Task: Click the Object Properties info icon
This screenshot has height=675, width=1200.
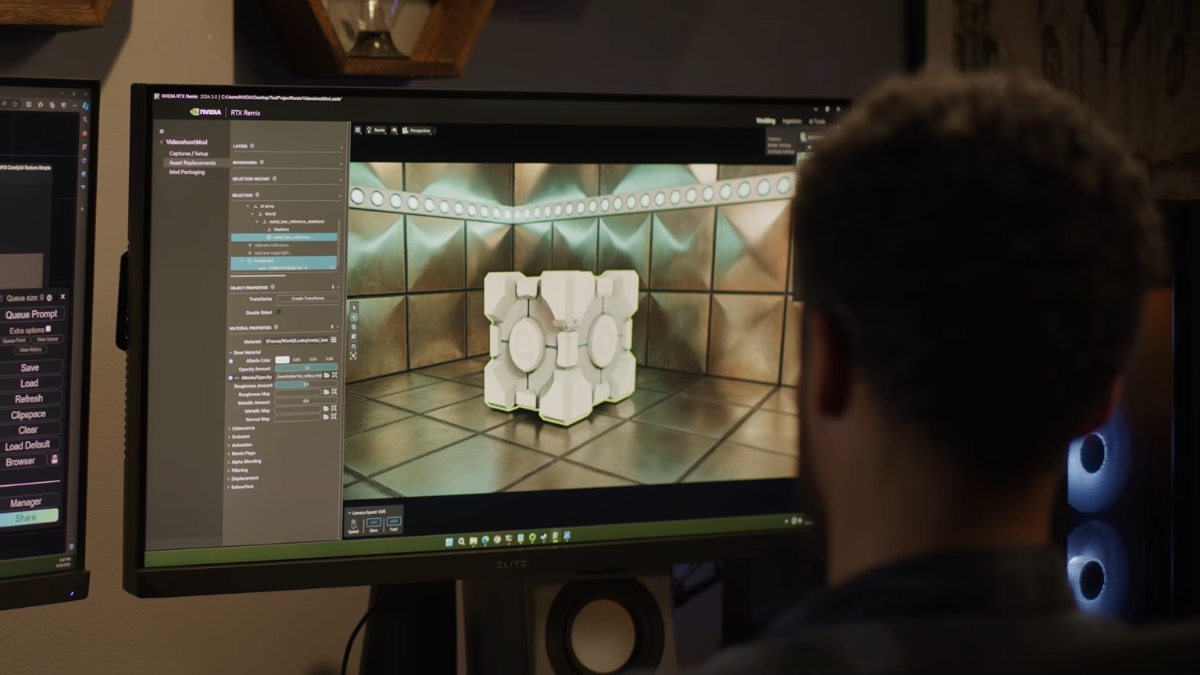Action: click(x=272, y=287)
